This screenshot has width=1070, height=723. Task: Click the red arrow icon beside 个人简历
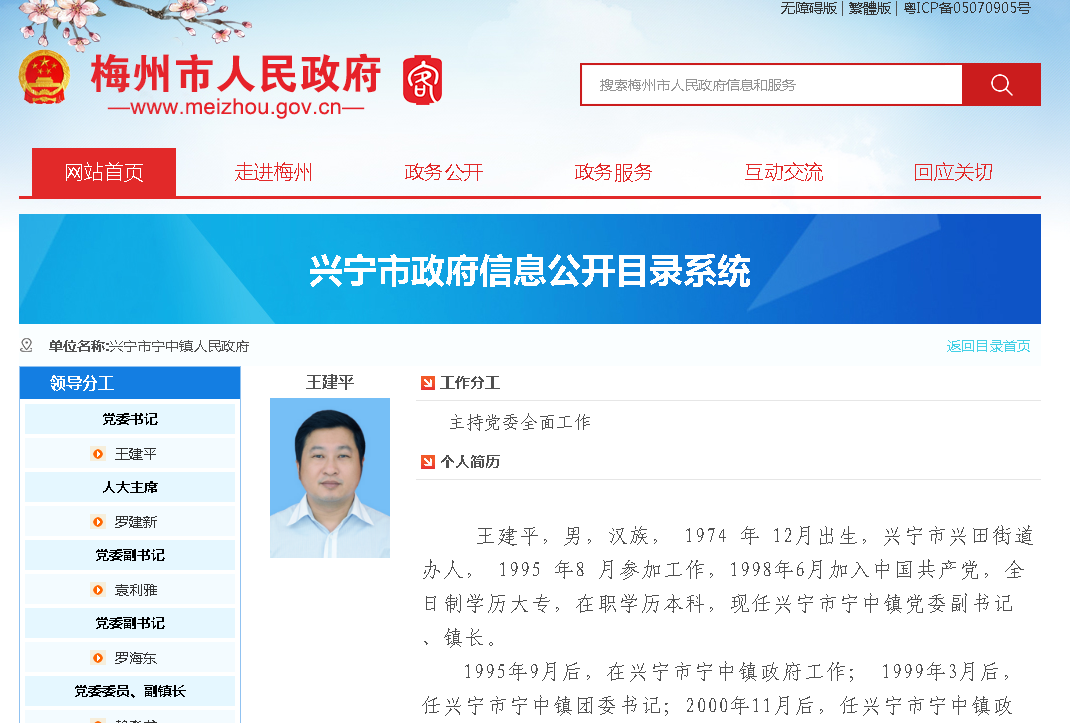tap(428, 462)
